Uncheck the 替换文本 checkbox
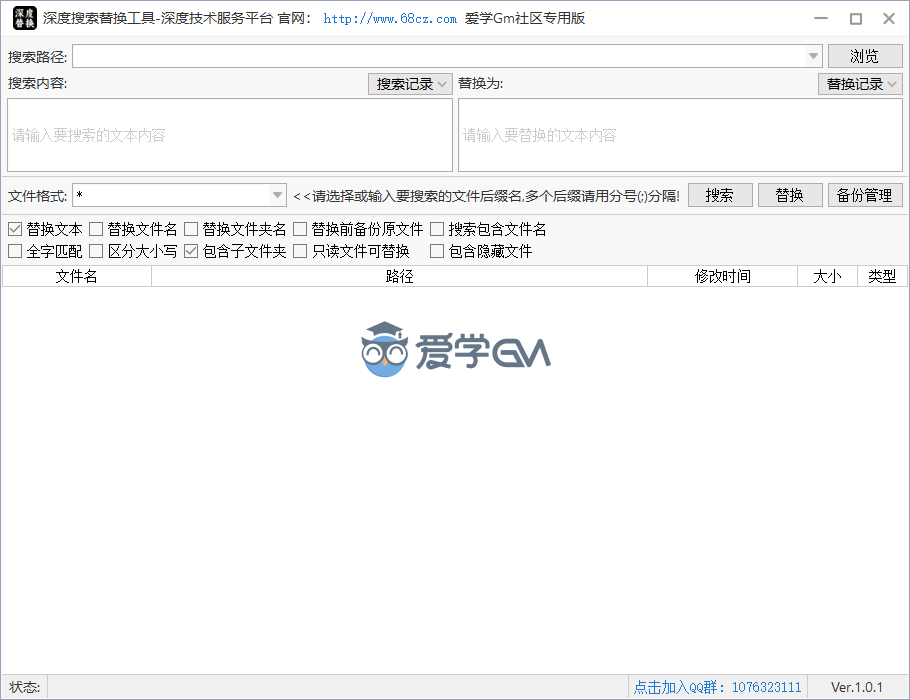910x700 pixels. 15,229
